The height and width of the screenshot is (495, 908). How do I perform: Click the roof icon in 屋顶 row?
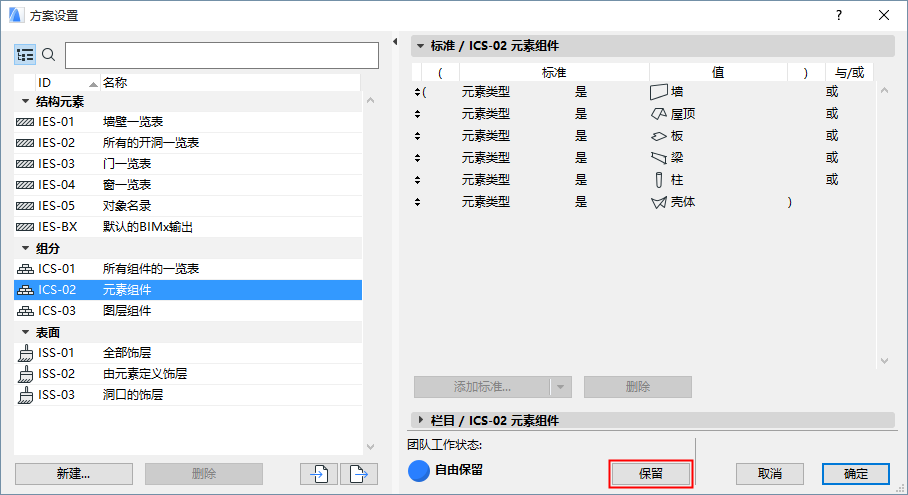pyautogui.click(x=658, y=114)
